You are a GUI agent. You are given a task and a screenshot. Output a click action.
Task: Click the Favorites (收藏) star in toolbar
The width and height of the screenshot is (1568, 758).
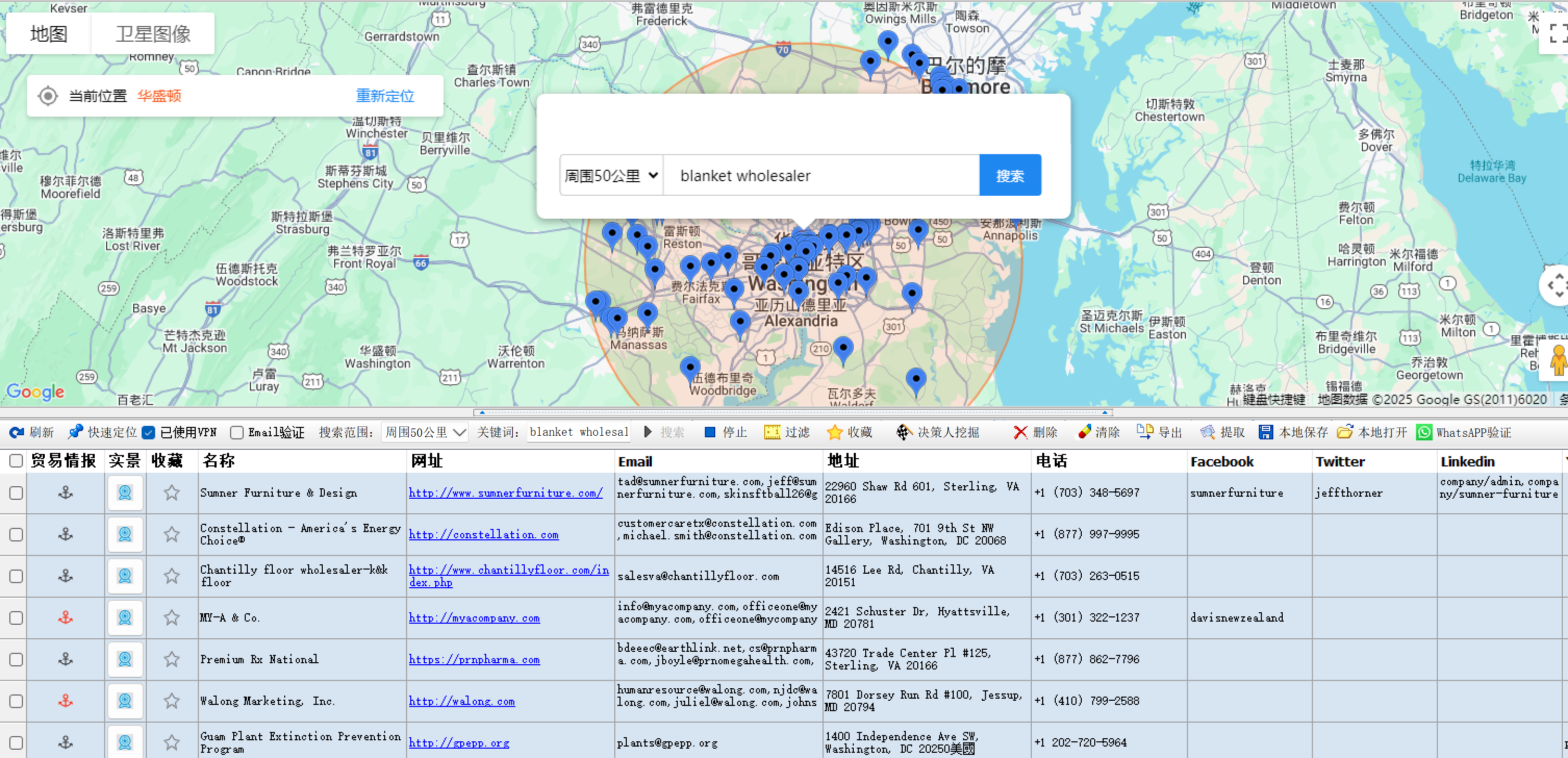834,432
